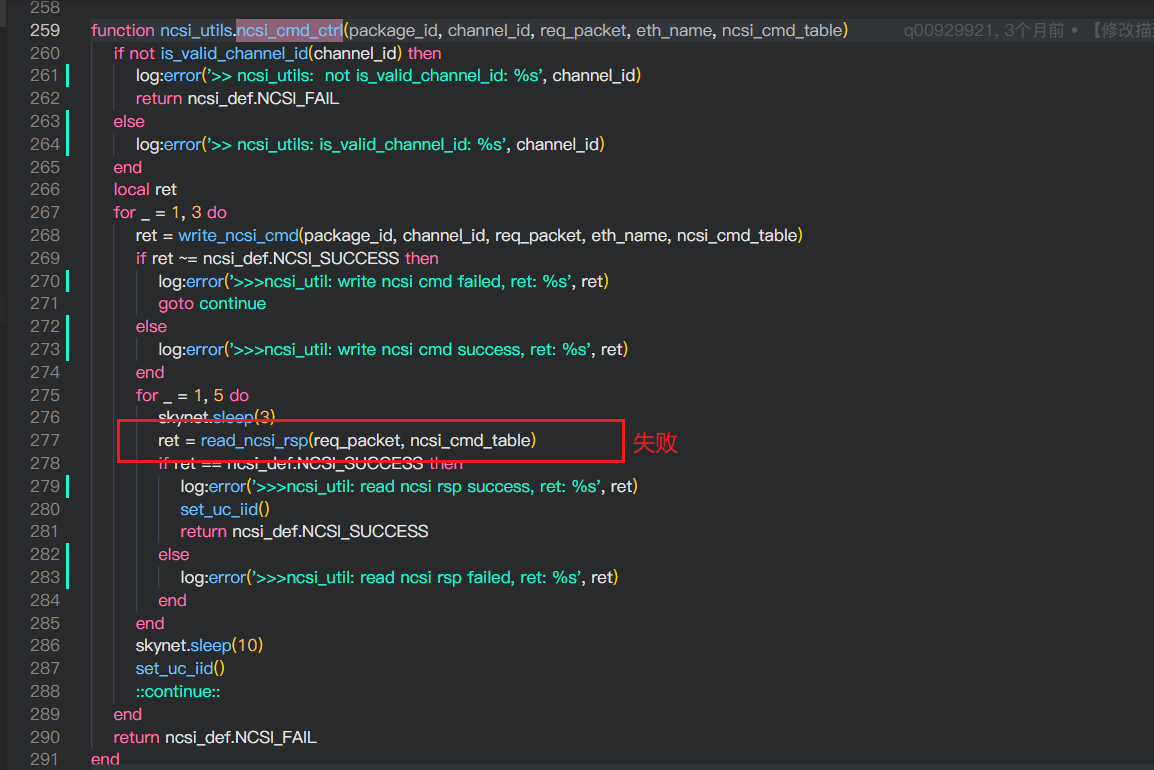Click the NCSI_FAIL return value on line 290
The height and width of the screenshot is (770, 1154).
pyautogui.click(x=241, y=736)
